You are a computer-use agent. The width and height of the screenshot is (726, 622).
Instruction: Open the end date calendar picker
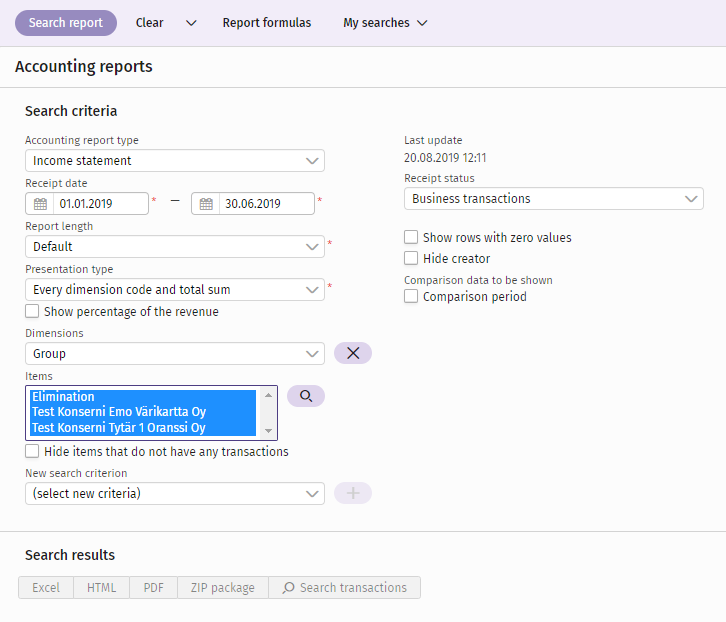(206, 204)
